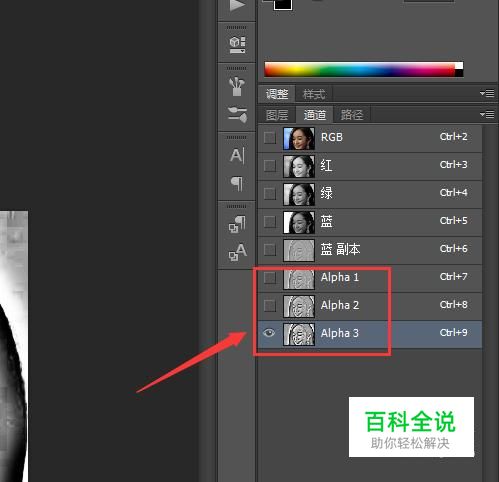Viewport: 499px width, 482px height.
Task: Select the 通道 tab
Action: pyautogui.click(x=315, y=115)
